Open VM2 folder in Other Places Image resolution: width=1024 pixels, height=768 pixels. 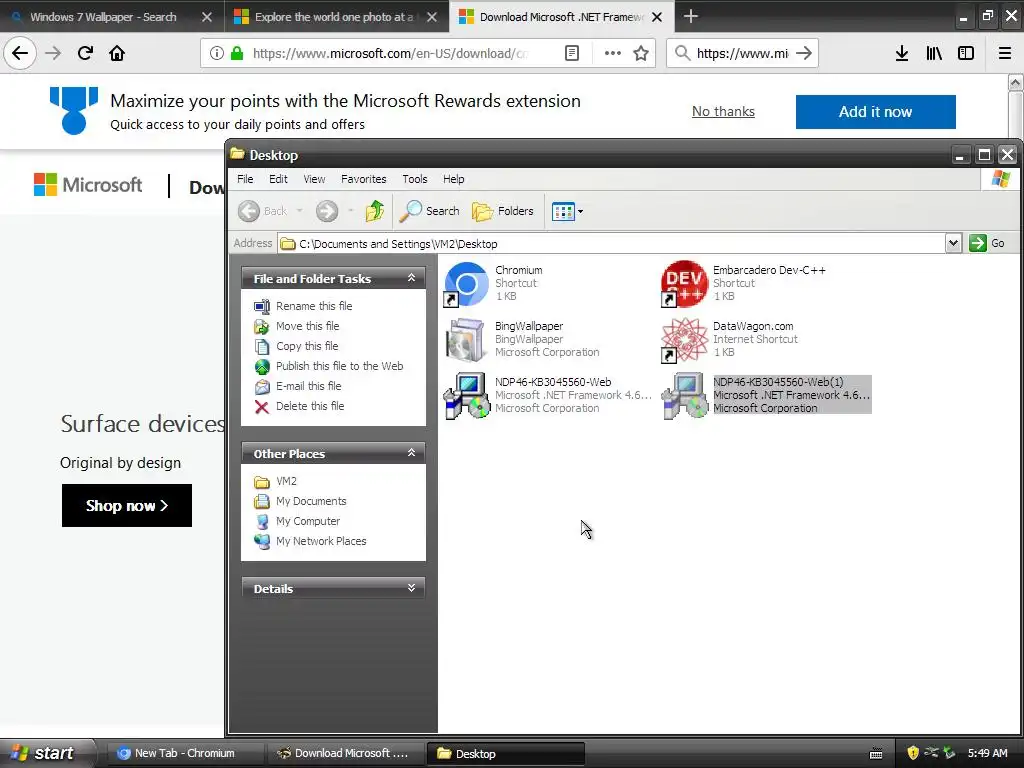click(286, 481)
